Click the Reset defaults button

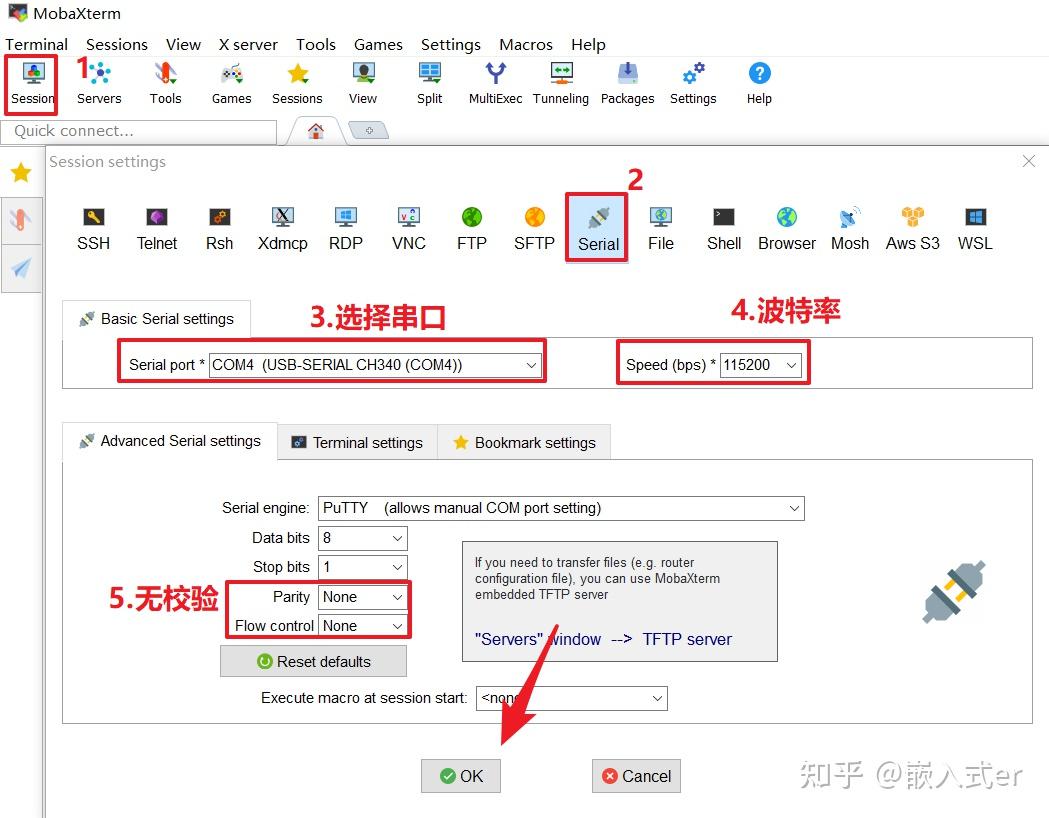click(313, 660)
